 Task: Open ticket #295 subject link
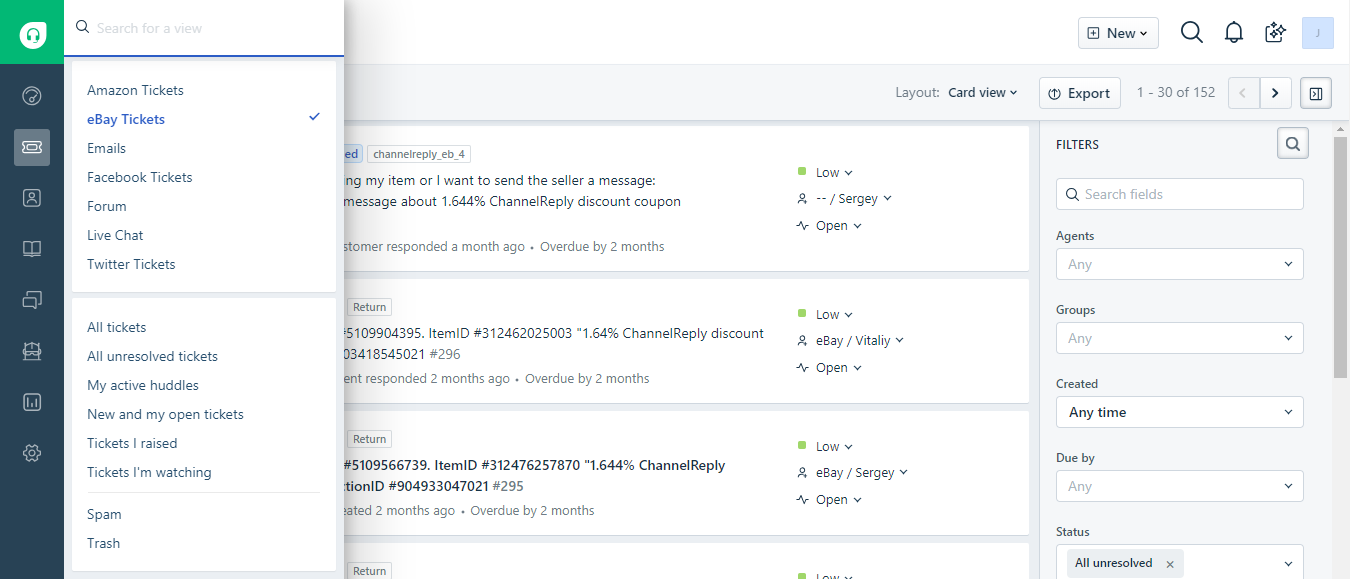click(535, 475)
